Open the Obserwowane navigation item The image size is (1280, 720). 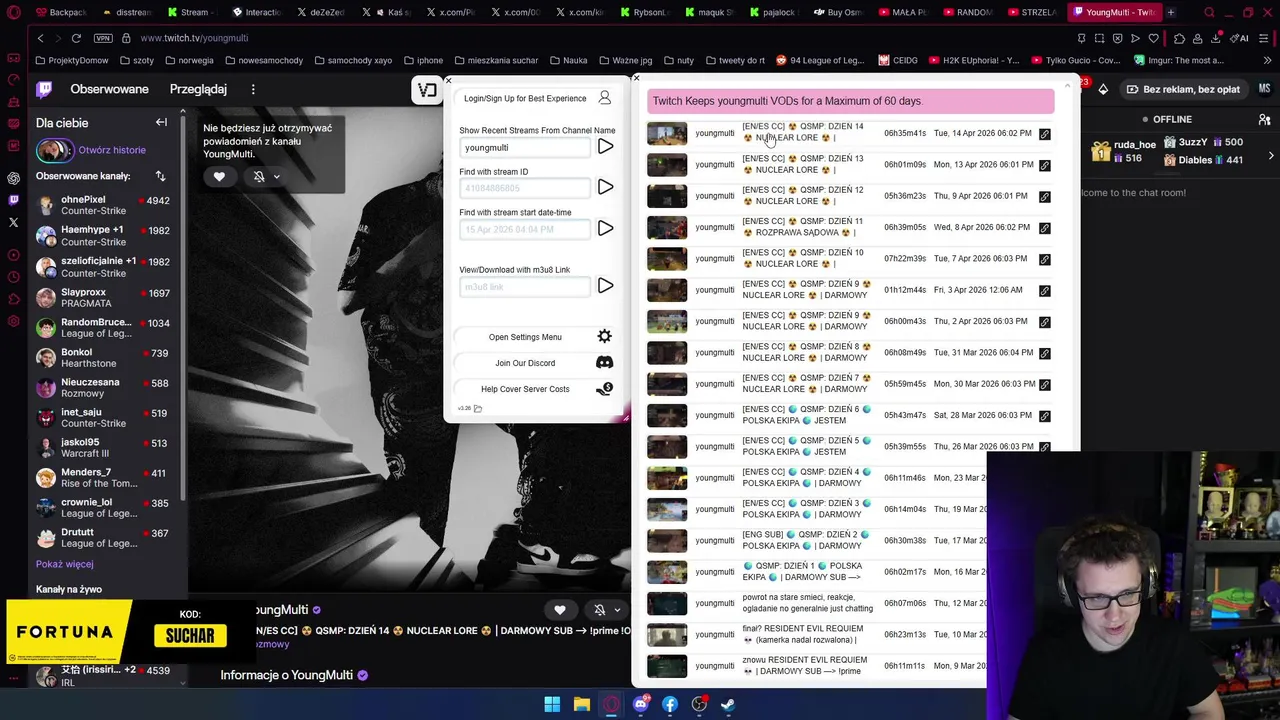109,89
